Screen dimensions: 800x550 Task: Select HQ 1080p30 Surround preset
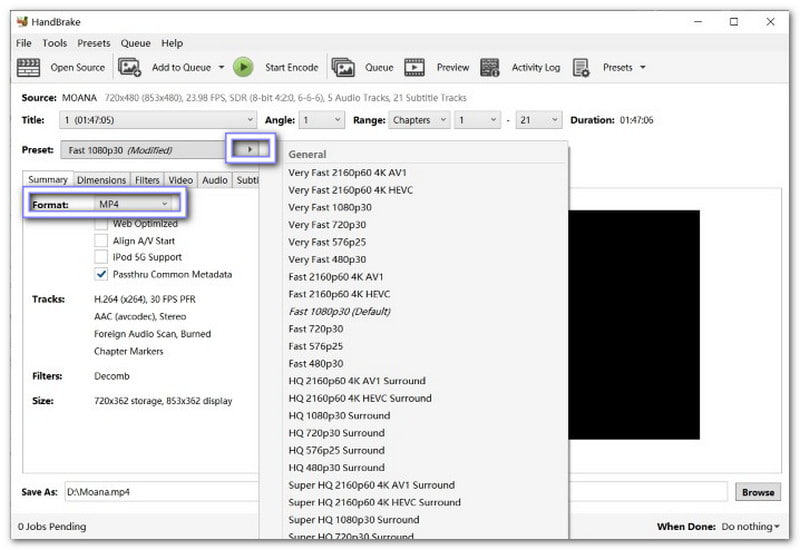click(339, 415)
